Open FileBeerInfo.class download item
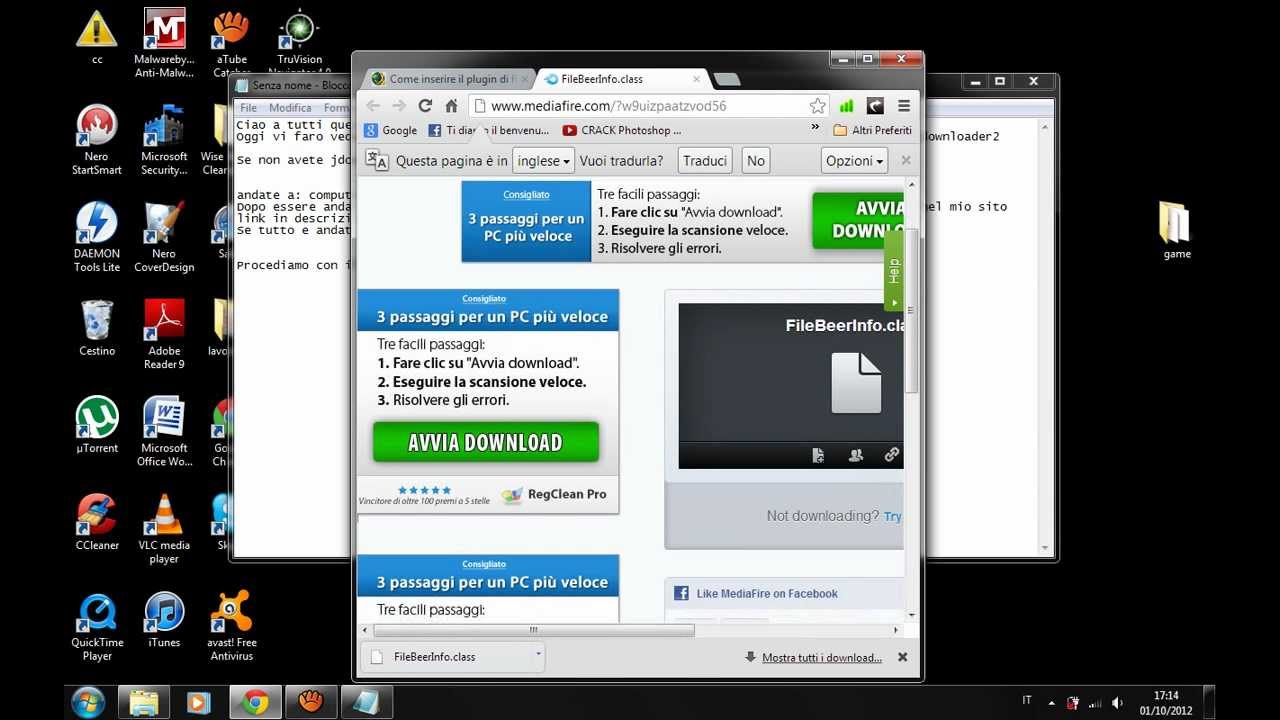Screen dimensions: 1280x720 click(x=447, y=657)
